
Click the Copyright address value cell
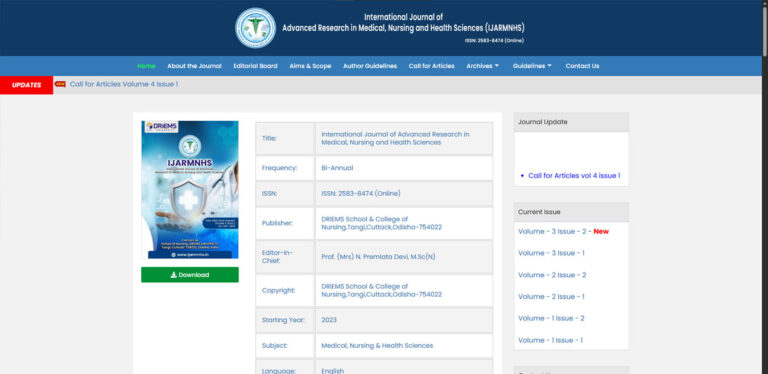[404, 290]
